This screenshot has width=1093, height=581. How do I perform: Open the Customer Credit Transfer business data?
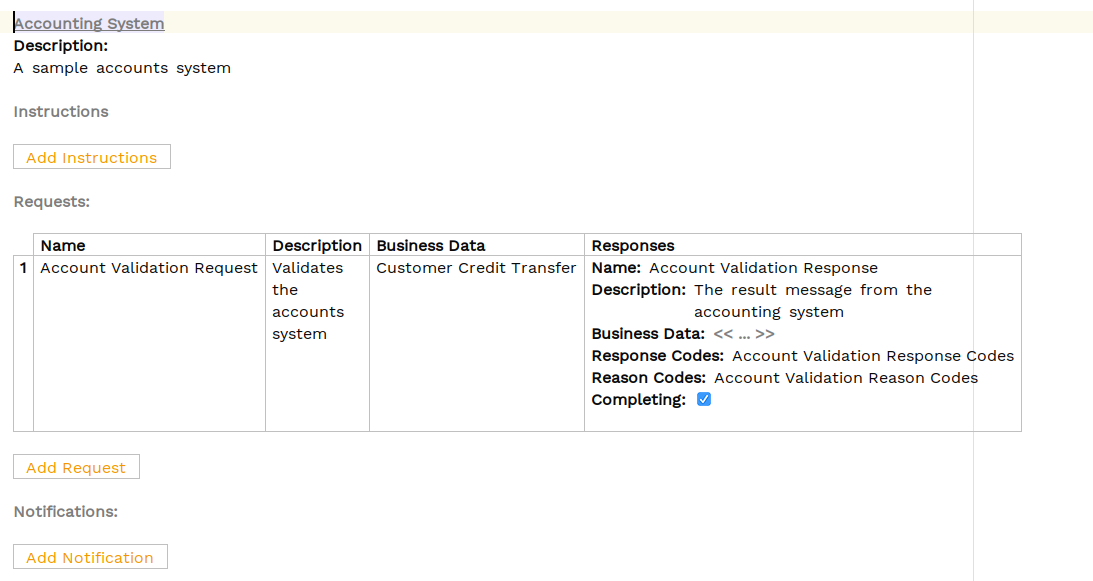pos(476,268)
